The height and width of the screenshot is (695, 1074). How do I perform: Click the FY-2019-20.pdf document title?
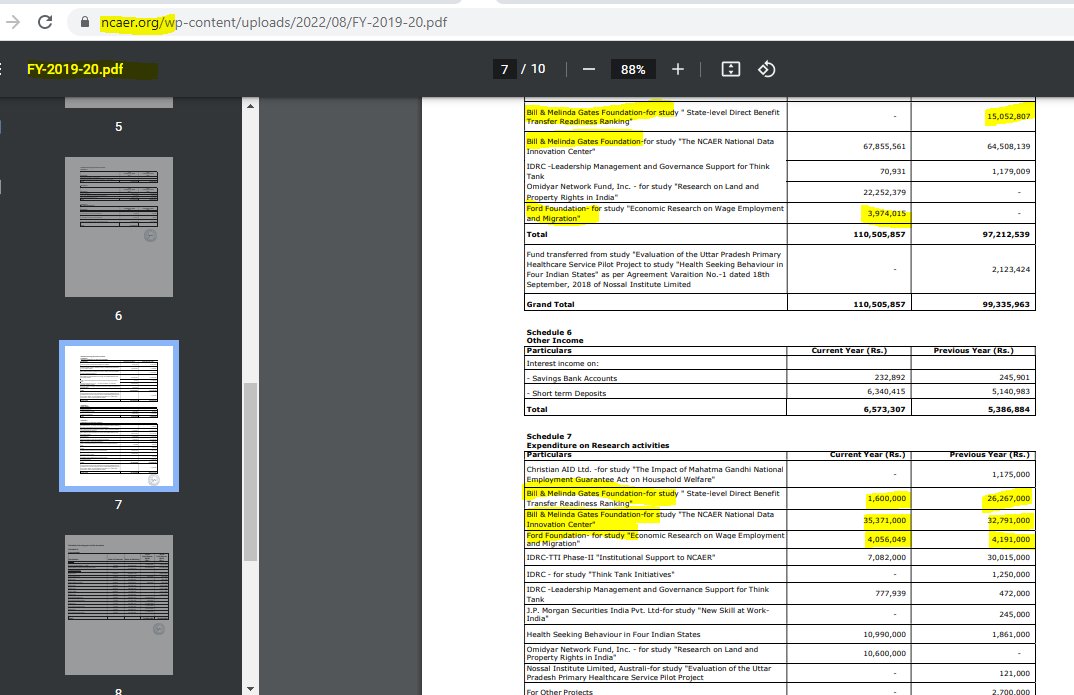pos(75,69)
